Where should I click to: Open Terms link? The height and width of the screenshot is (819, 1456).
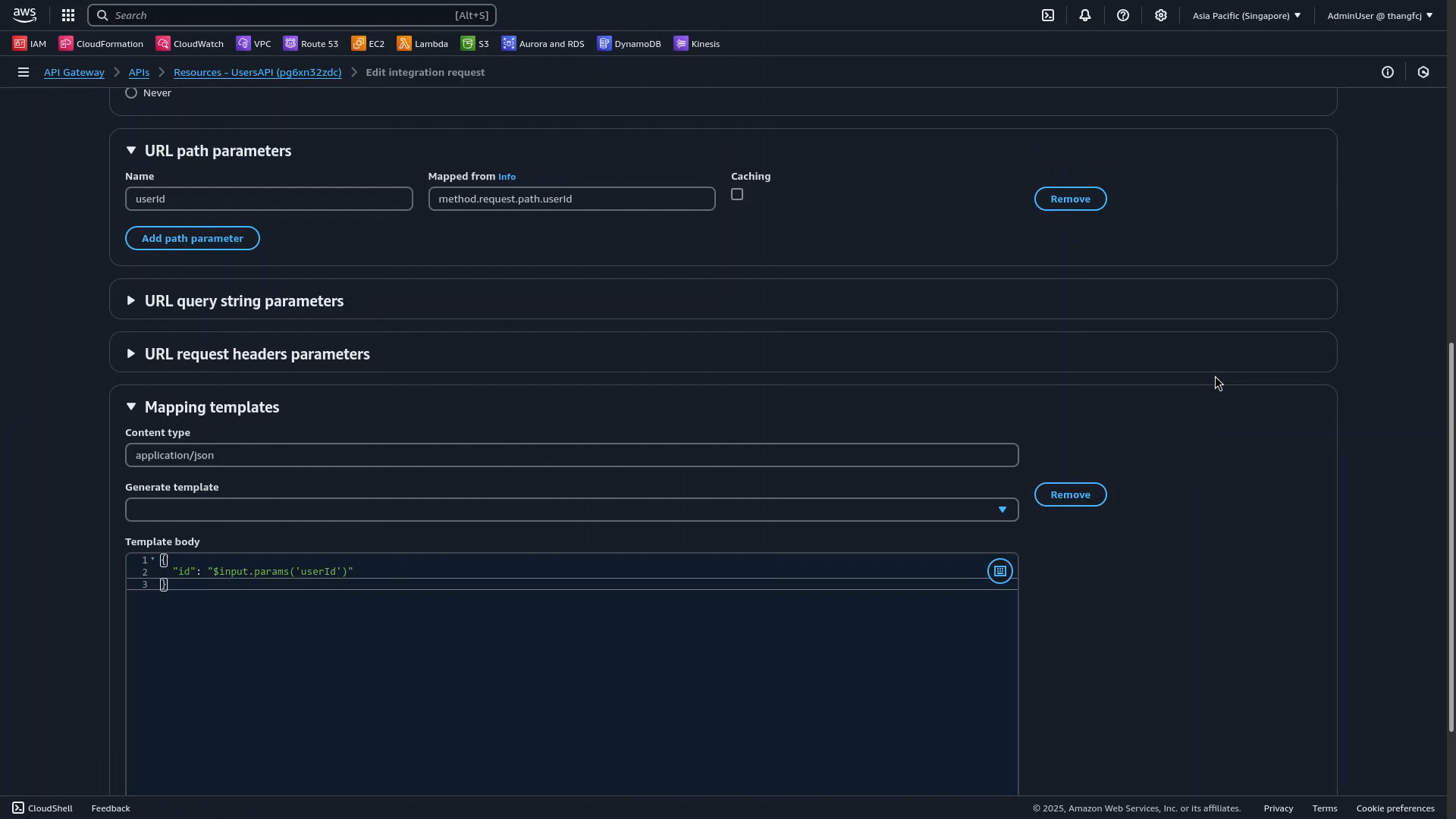click(1325, 808)
